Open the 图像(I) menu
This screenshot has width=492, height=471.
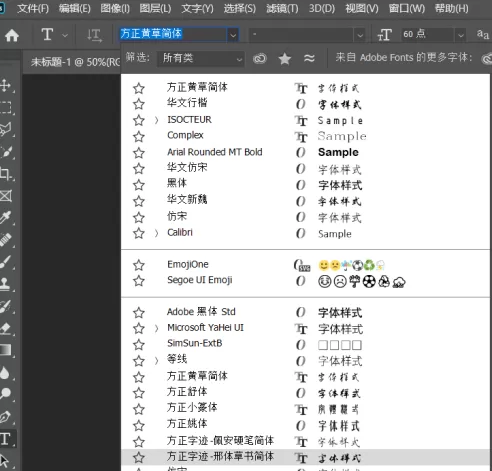[x=115, y=8]
